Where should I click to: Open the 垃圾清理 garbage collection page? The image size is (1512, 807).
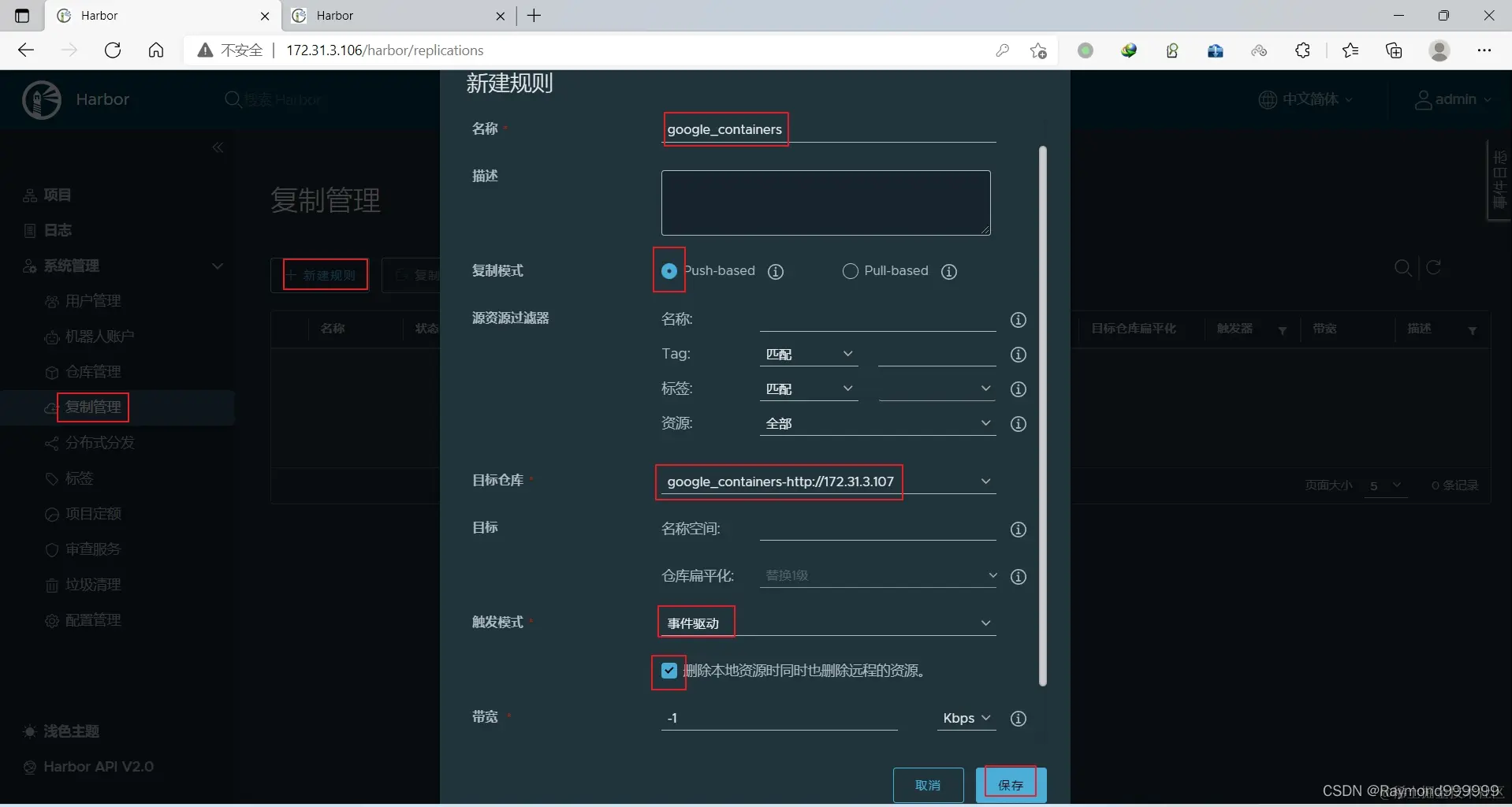click(x=92, y=585)
